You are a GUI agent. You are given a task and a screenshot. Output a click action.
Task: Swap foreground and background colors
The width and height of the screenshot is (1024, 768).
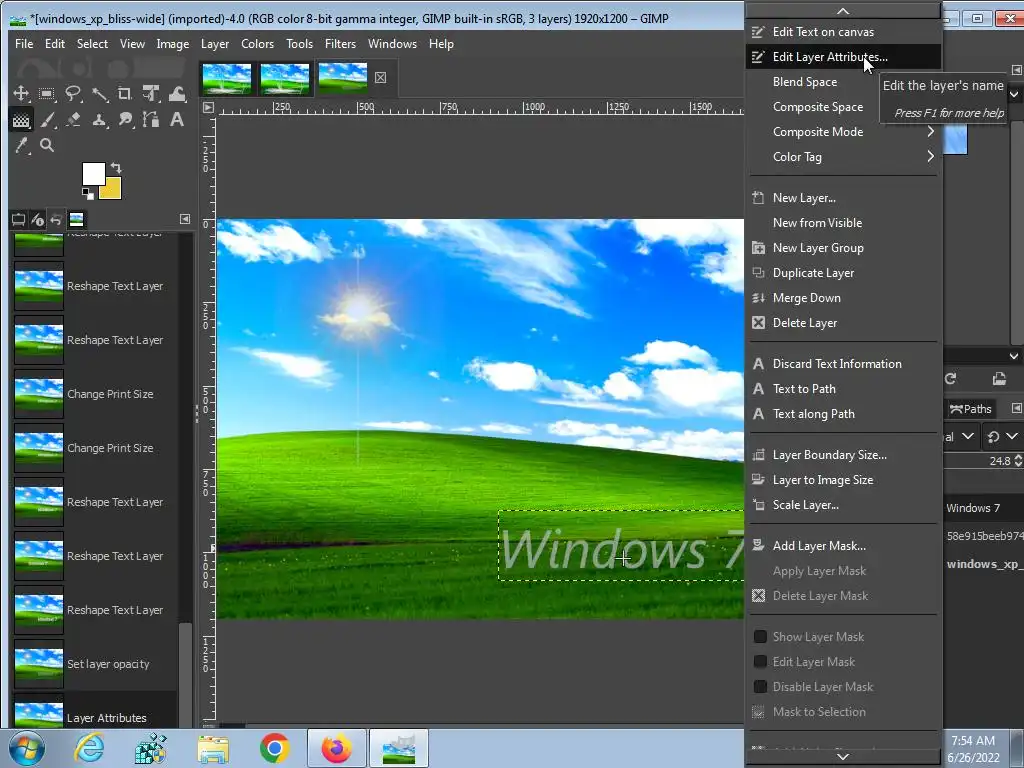pos(116,167)
